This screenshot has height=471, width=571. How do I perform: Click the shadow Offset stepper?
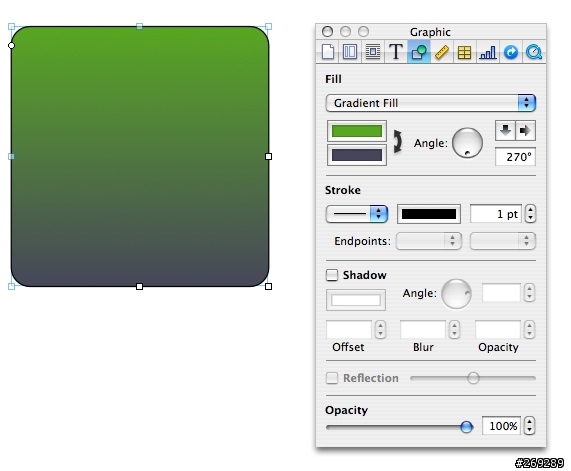click(381, 329)
